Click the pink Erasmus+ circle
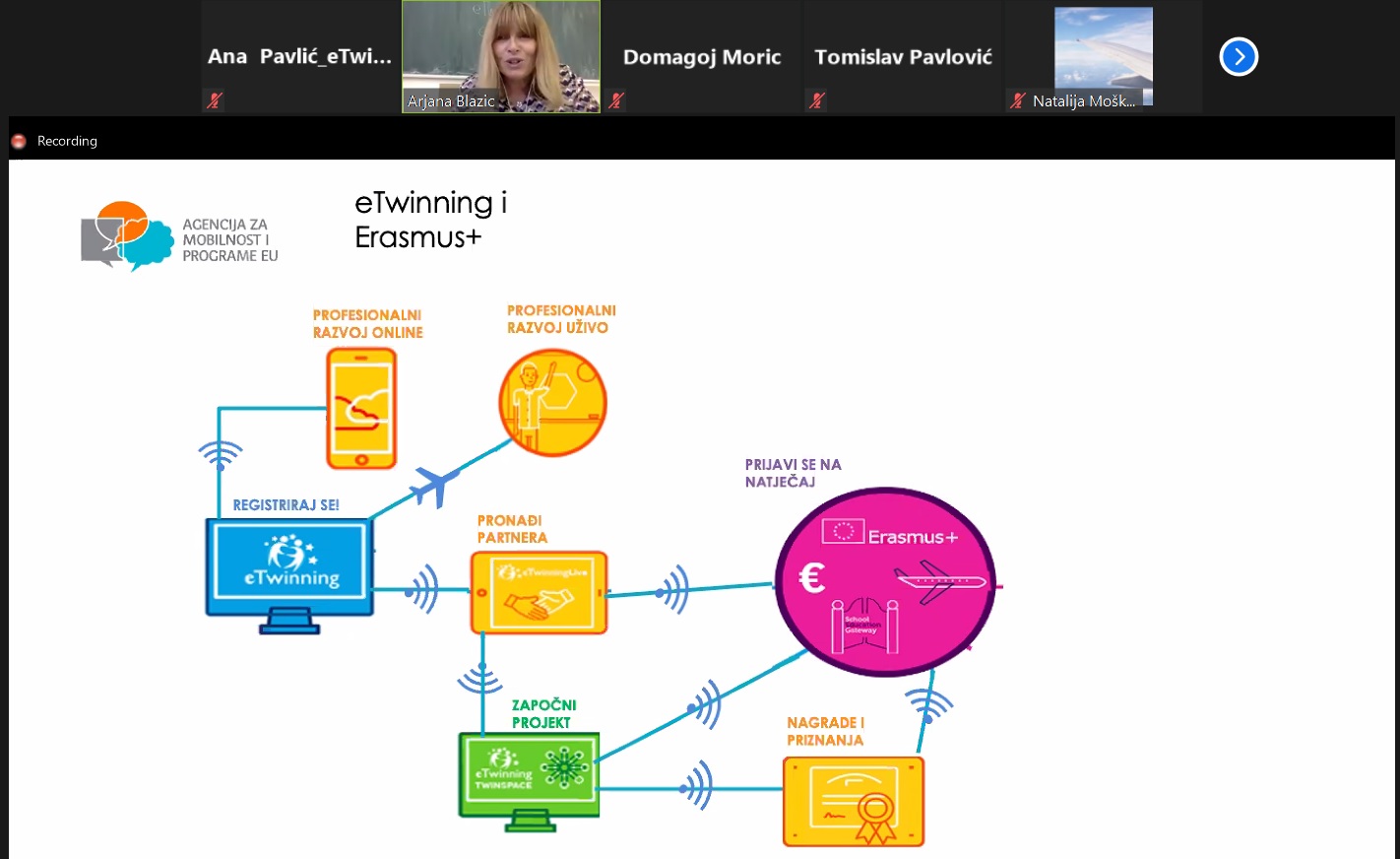Viewport: 1400px width, 859px height. point(885,581)
